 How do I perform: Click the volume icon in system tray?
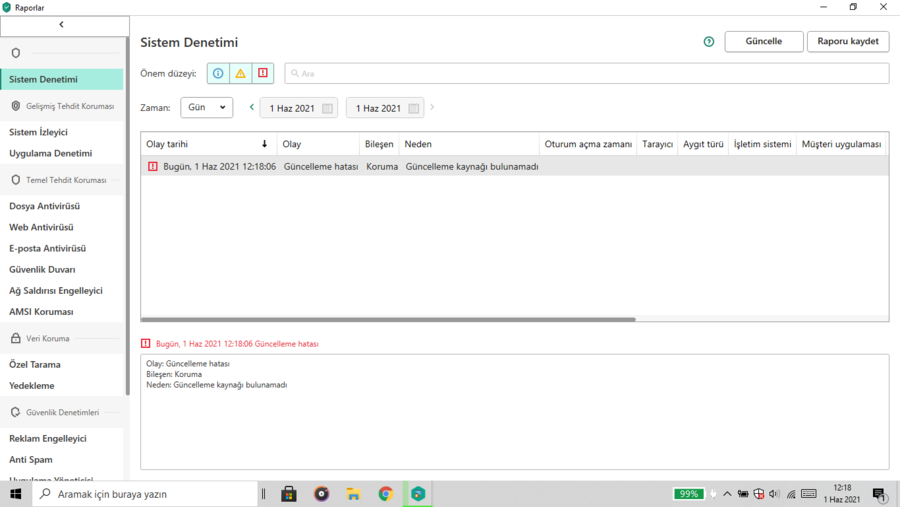click(774, 494)
